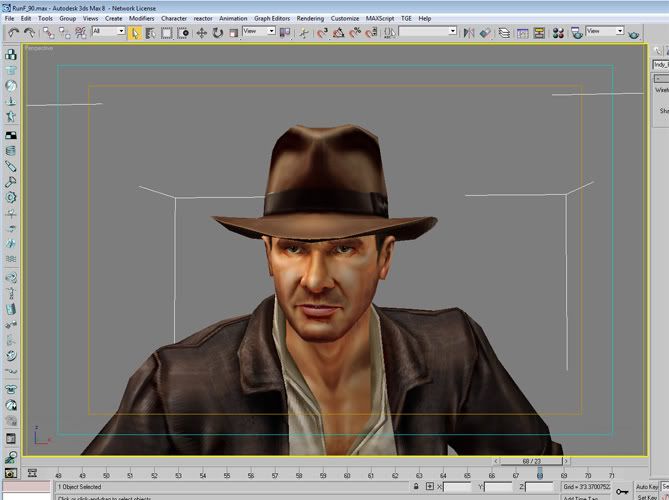Click the X coordinate field
The width and height of the screenshot is (669, 500).
pos(457,487)
